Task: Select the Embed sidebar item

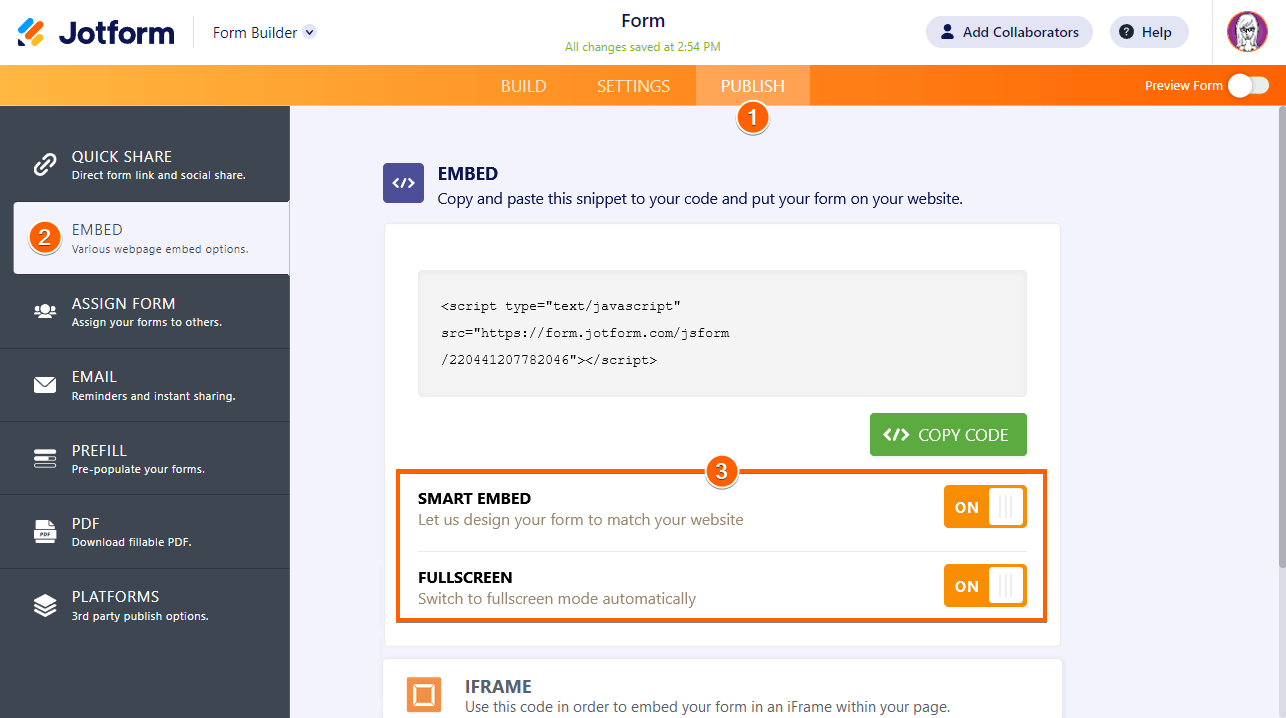Action: coord(151,238)
